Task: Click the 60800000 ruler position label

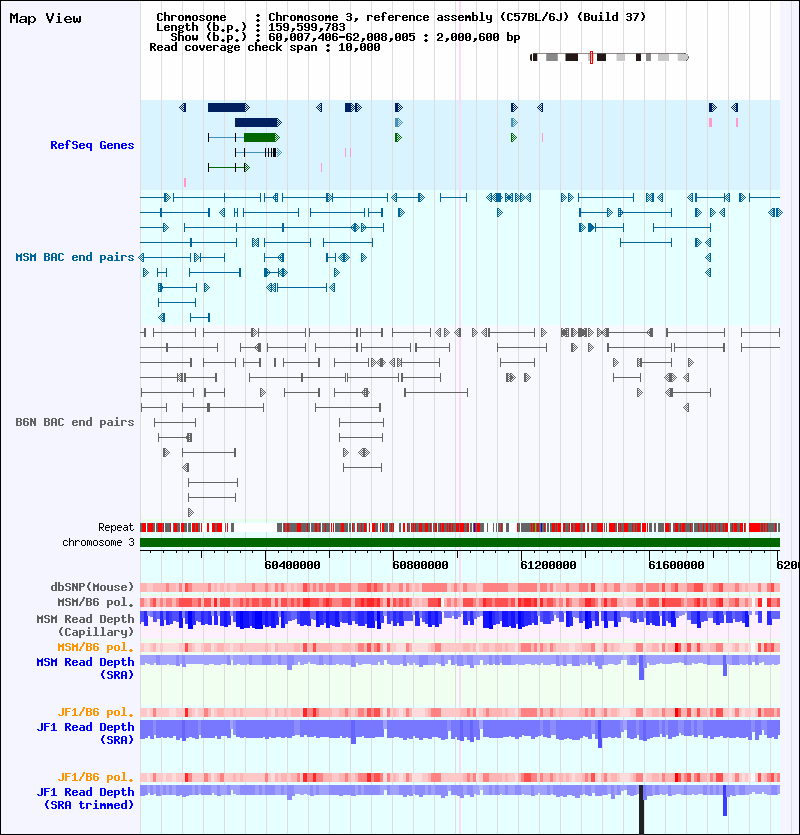Action: tap(420, 565)
